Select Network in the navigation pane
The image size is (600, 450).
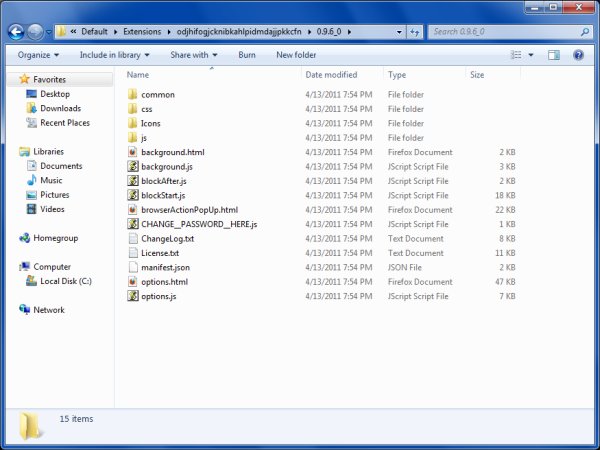point(49,310)
